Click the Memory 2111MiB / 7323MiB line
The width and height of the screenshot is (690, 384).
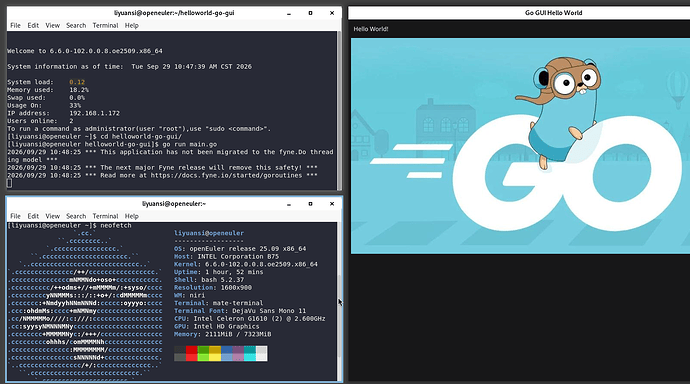pyautogui.click(x=222, y=334)
